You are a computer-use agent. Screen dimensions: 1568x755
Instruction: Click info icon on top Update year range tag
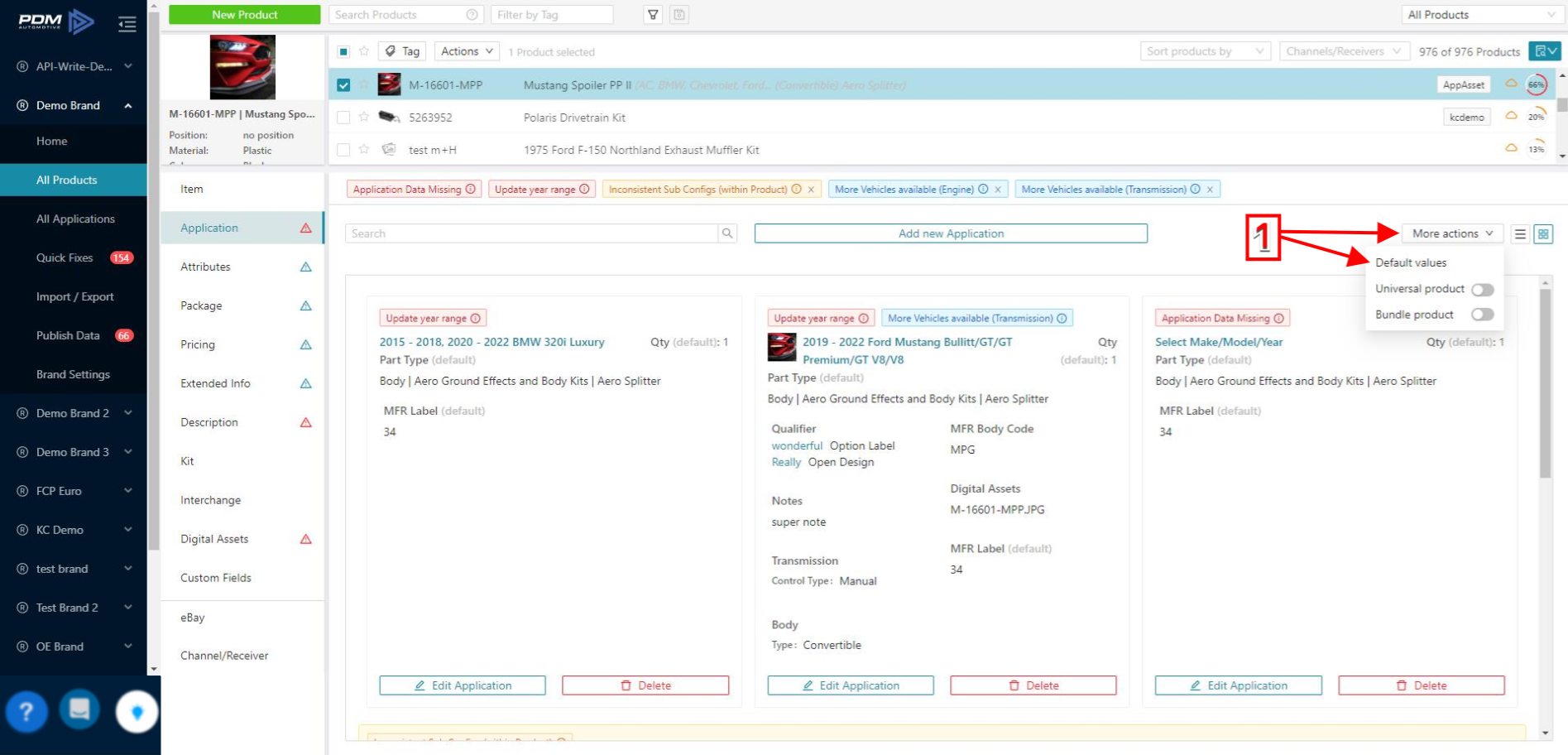click(x=584, y=189)
